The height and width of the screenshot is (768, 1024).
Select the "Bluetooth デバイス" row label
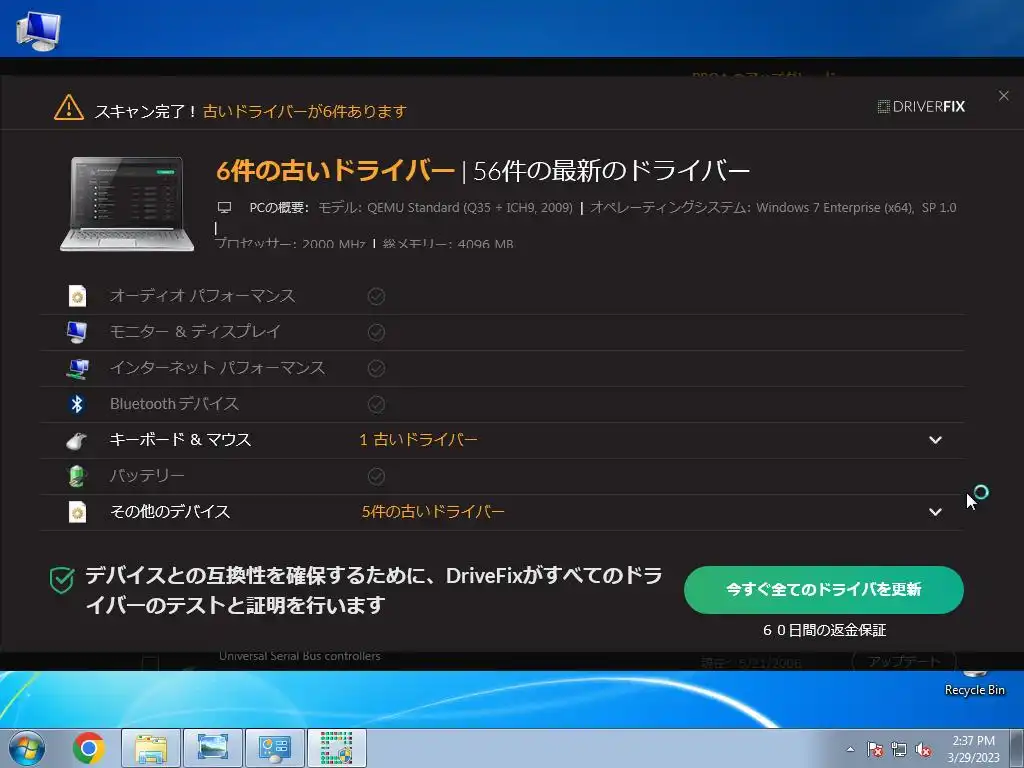174,404
